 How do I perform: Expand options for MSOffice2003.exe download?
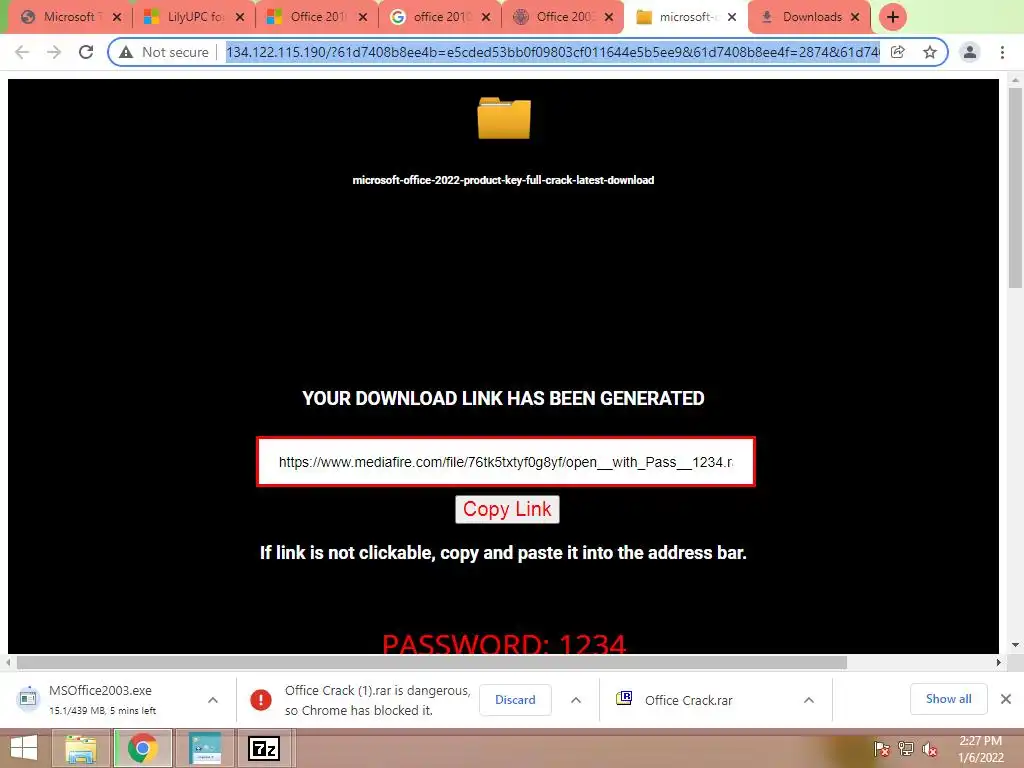tap(213, 700)
